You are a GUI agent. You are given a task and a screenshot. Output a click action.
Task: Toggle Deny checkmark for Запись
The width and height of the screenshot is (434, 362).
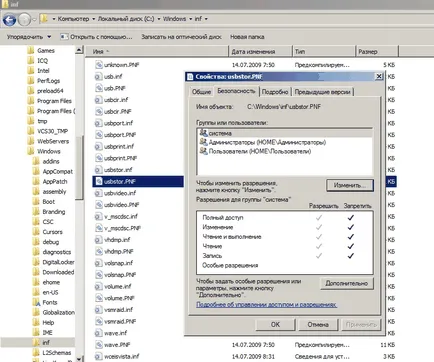coord(350,256)
